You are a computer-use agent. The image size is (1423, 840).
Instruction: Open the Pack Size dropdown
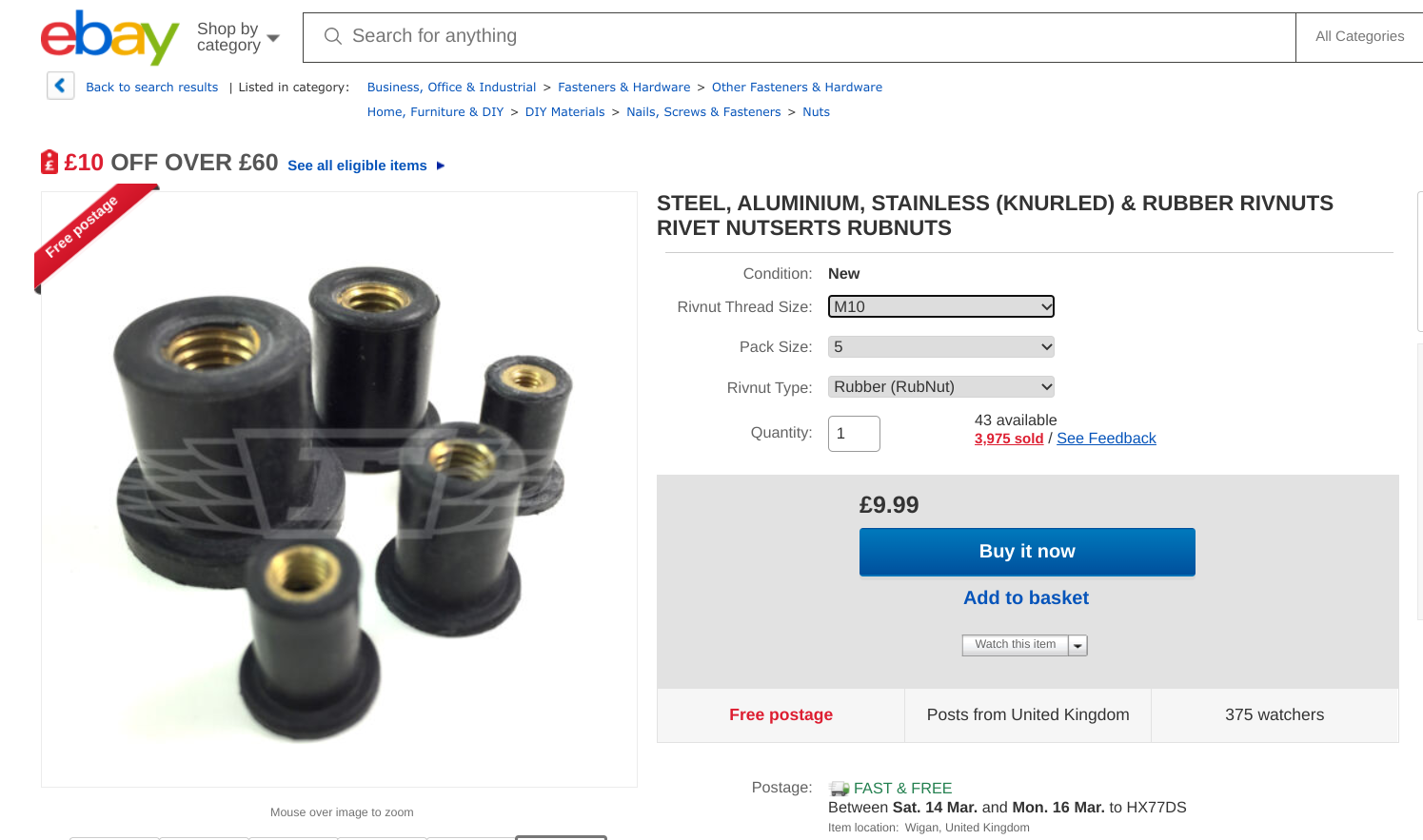(940, 347)
